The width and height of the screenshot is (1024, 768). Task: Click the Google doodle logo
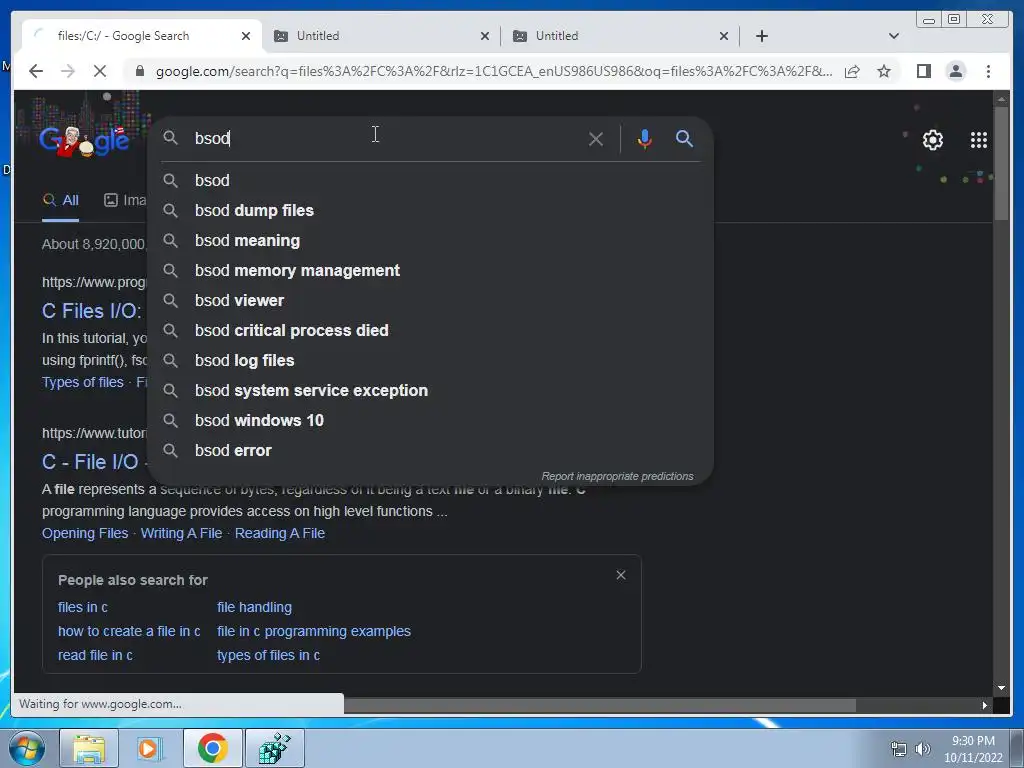pos(84,140)
